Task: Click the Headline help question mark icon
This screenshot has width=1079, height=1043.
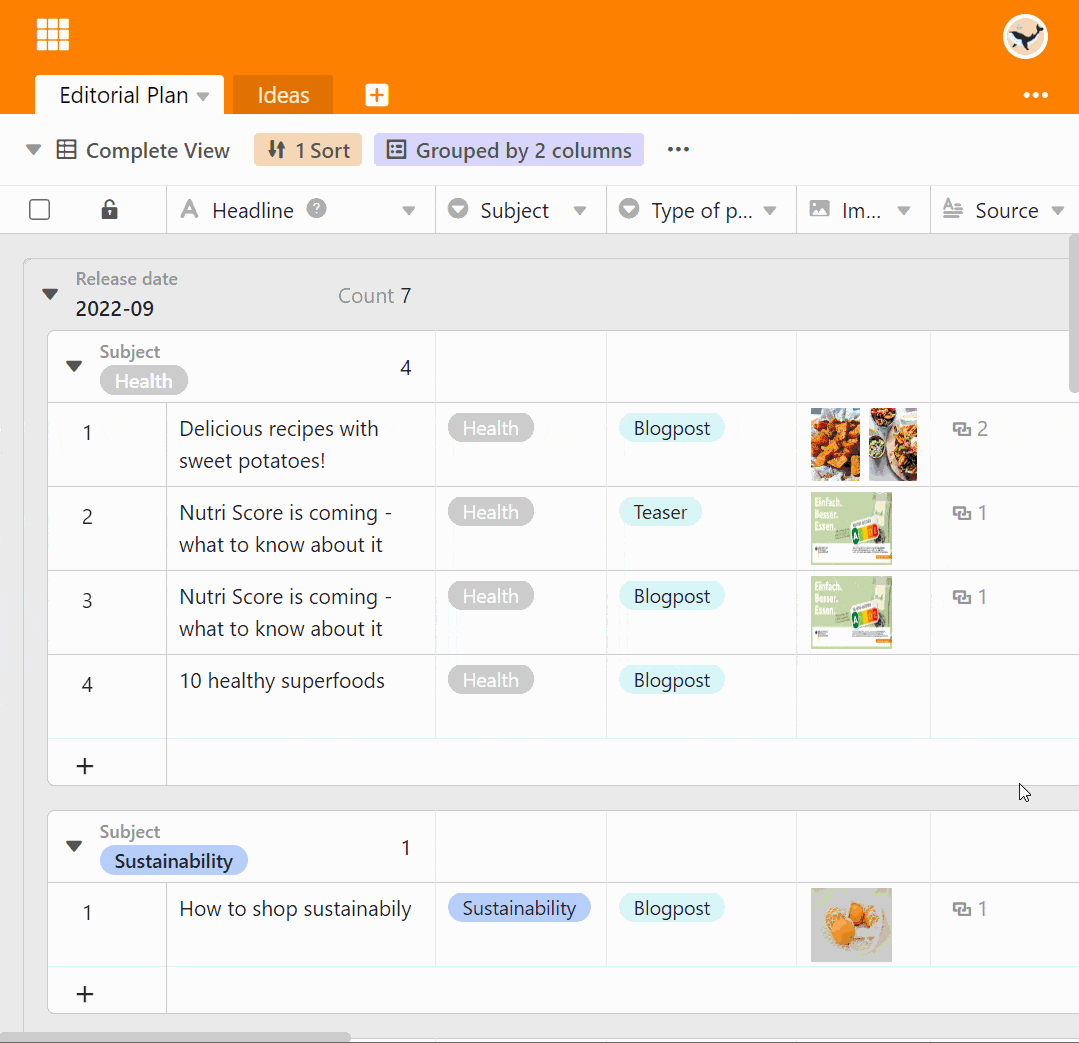Action: click(x=317, y=209)
